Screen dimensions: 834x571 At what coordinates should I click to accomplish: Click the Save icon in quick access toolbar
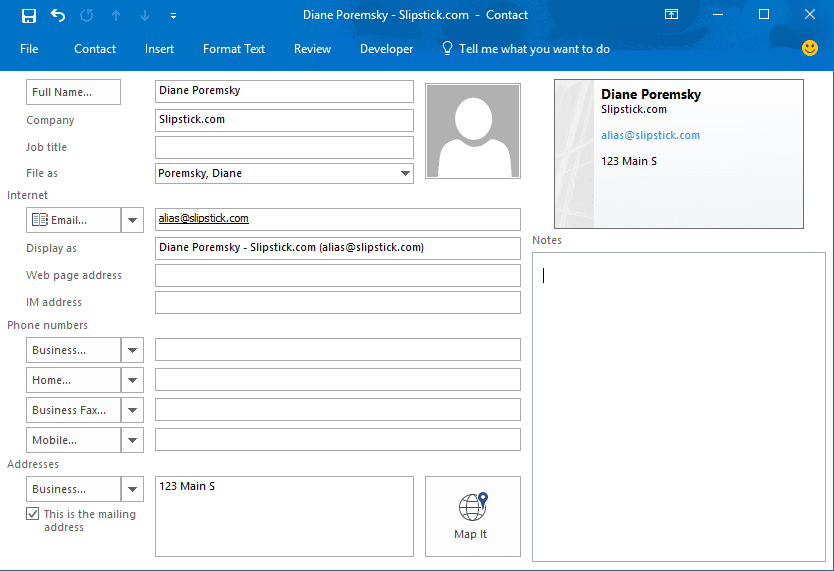pyautogui.click(x=29, y=15)
